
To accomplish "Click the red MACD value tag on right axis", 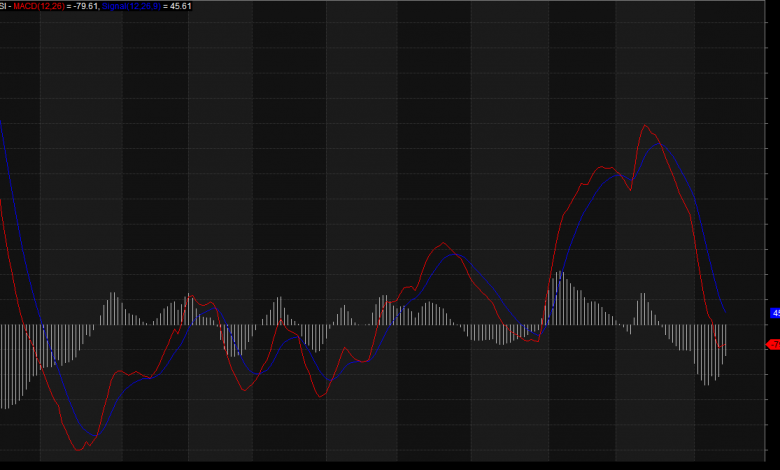I will 774,344.
